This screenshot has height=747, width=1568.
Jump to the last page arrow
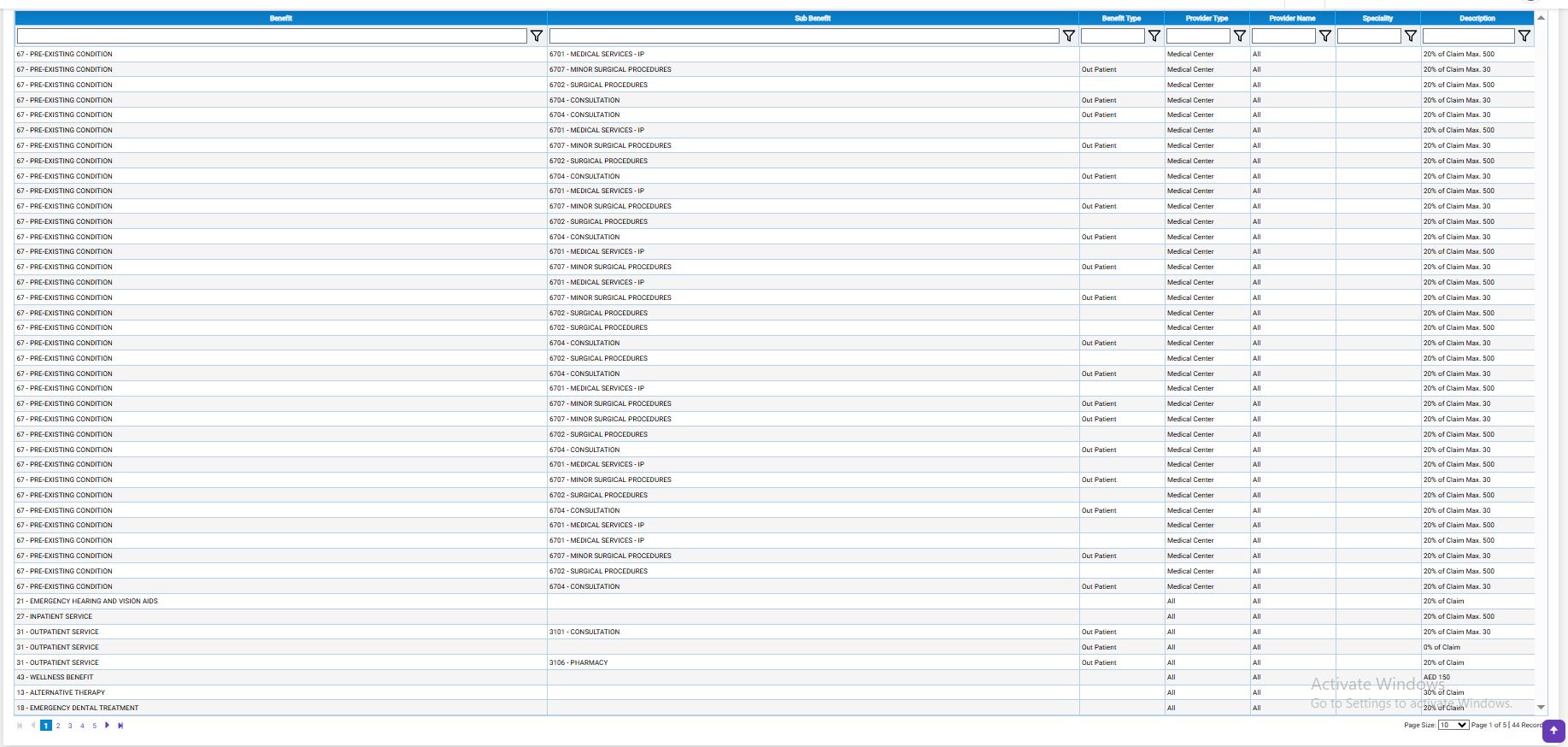120,726
